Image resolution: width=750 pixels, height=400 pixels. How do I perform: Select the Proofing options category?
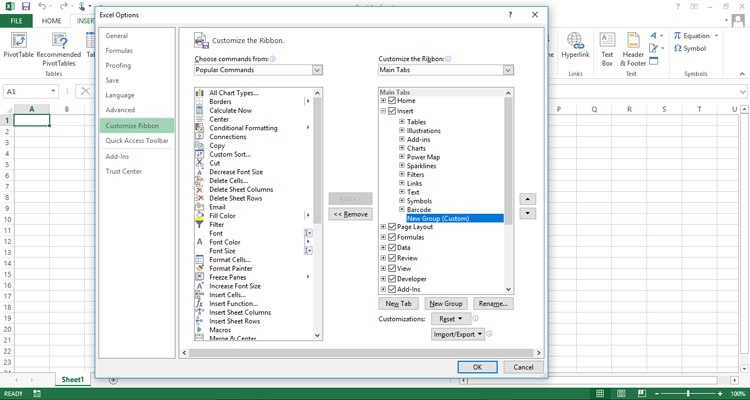pyautogui.click(x=118, y=66)
